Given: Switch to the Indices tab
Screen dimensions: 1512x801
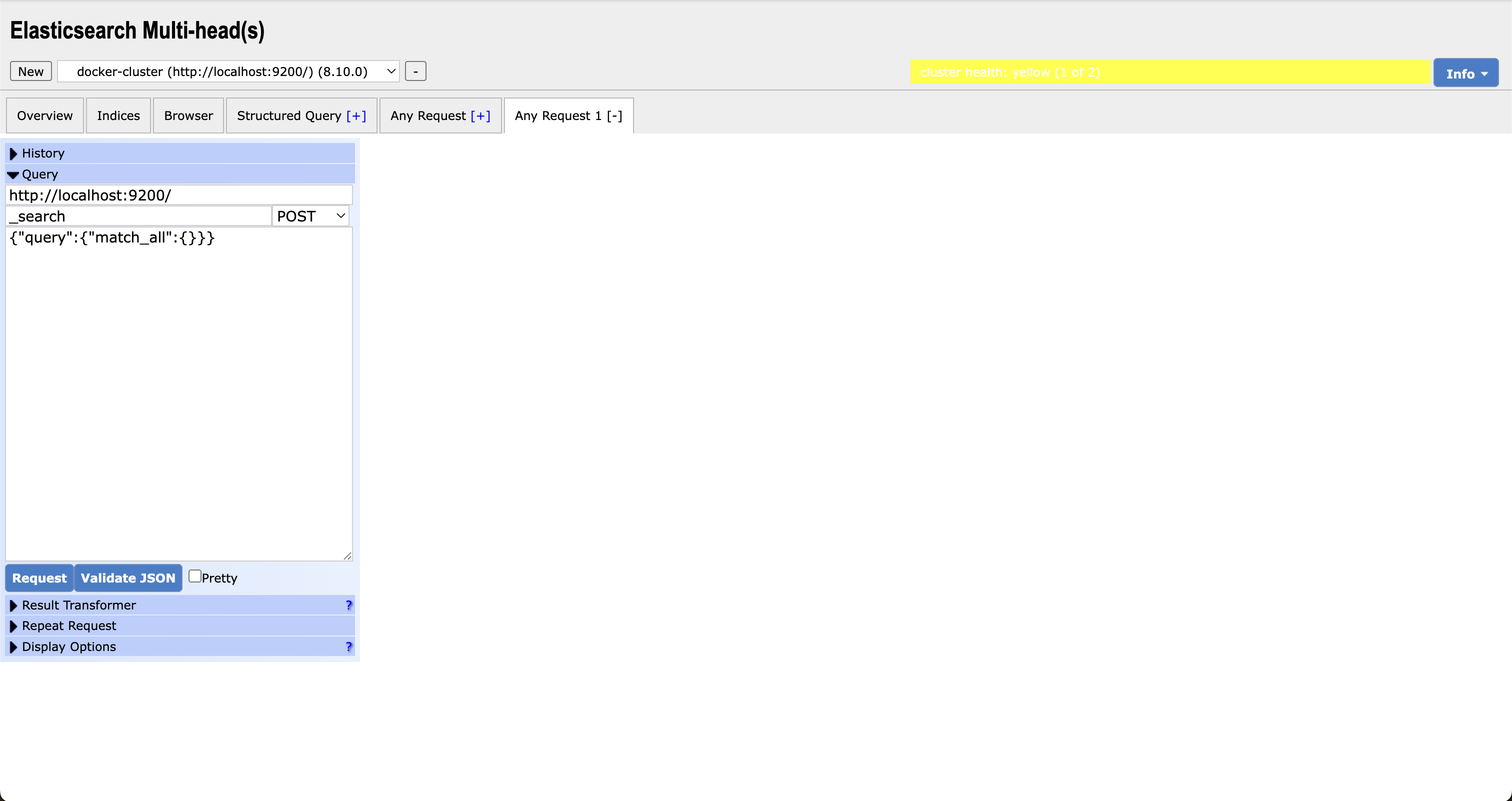Looking at the screenshot, I should 118,115.
